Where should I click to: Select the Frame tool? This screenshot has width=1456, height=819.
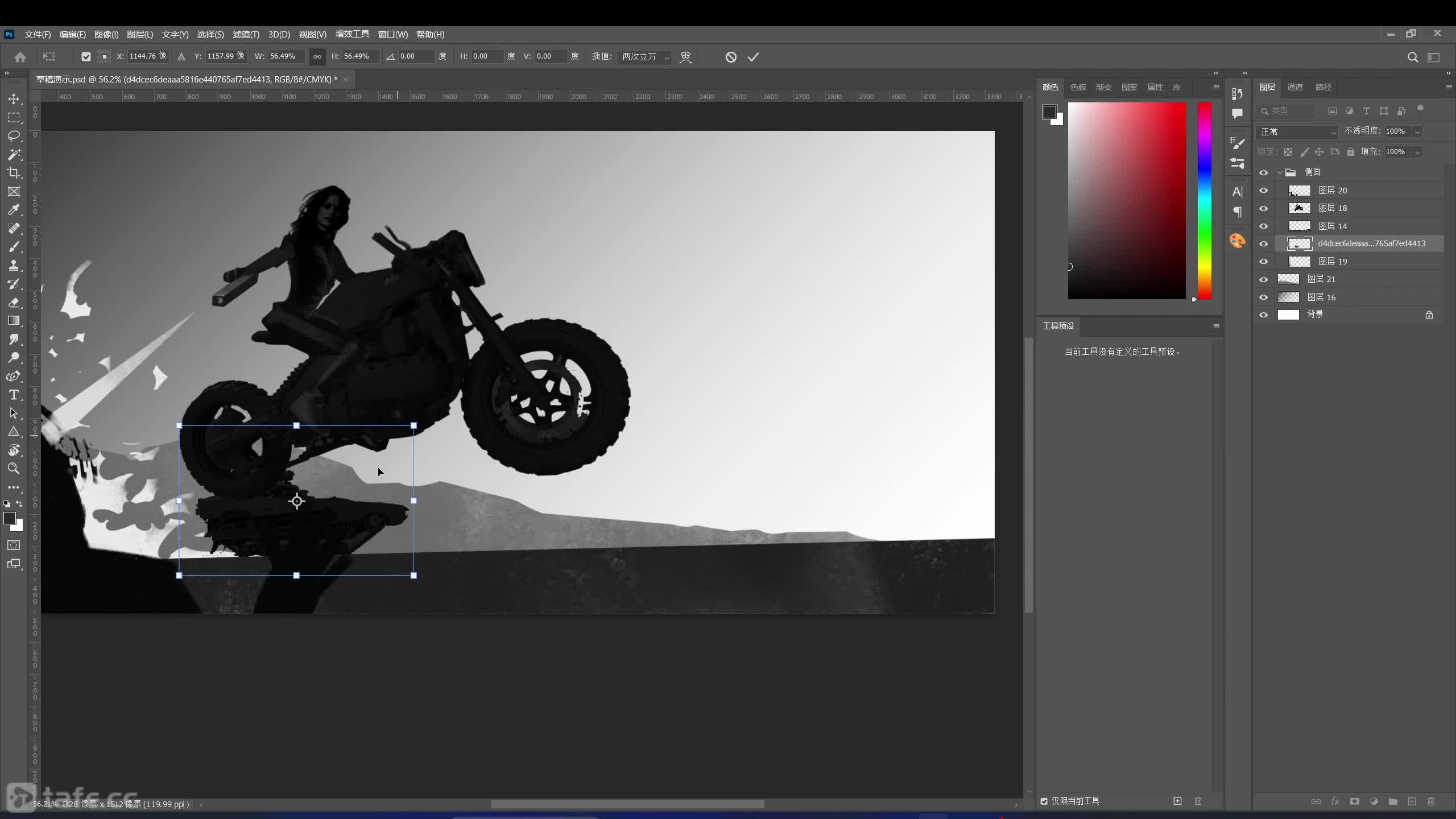(x=14, y=192)
